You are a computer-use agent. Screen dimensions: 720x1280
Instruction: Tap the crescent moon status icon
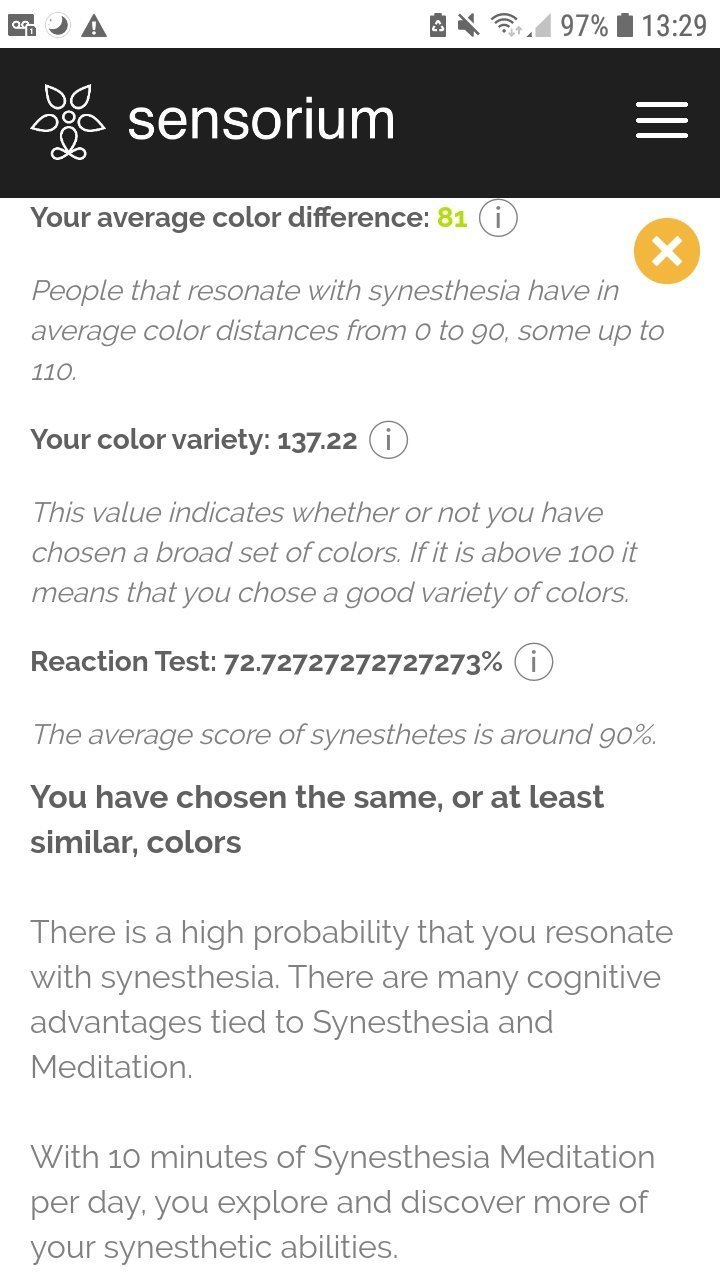pyautogui.click(x=58, y=25)
